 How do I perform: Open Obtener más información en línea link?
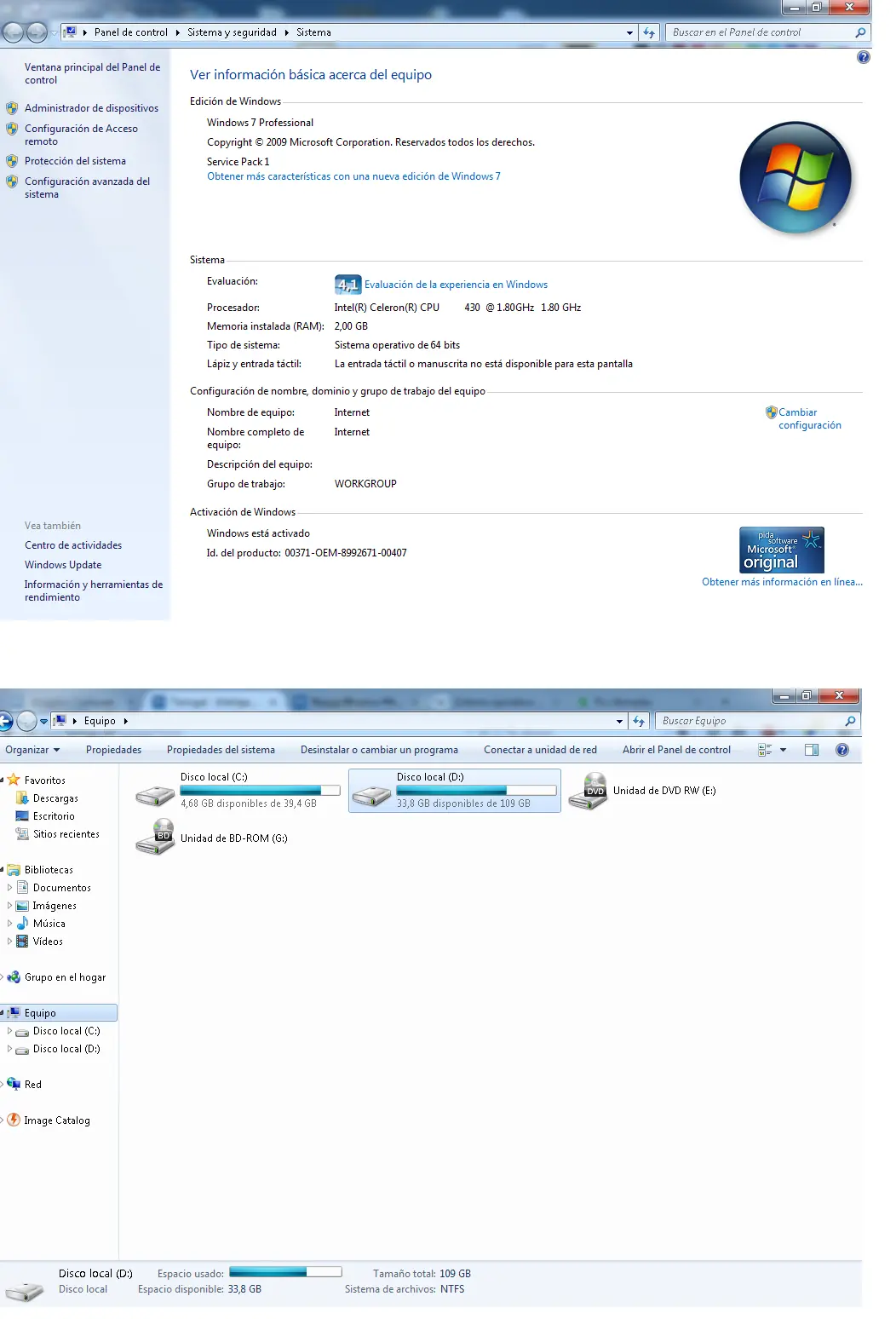(x=782, y=582)
